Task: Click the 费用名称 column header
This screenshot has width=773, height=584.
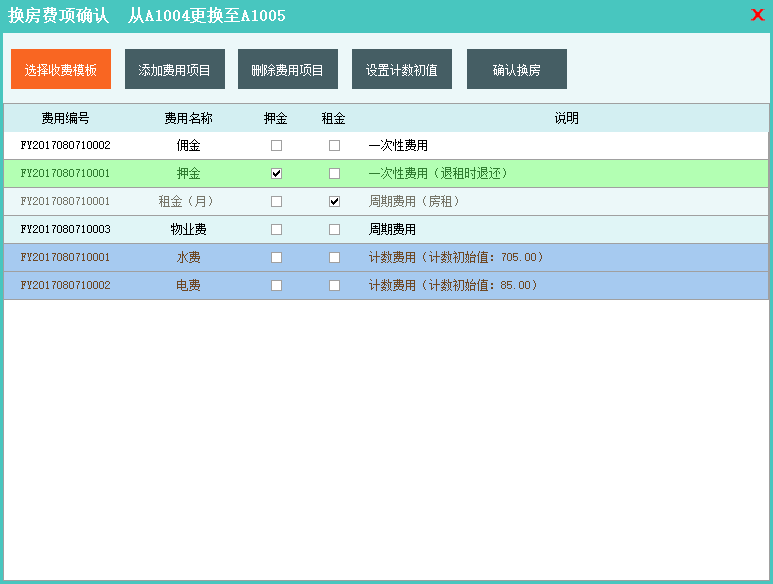Action: (x=188, y=118)
